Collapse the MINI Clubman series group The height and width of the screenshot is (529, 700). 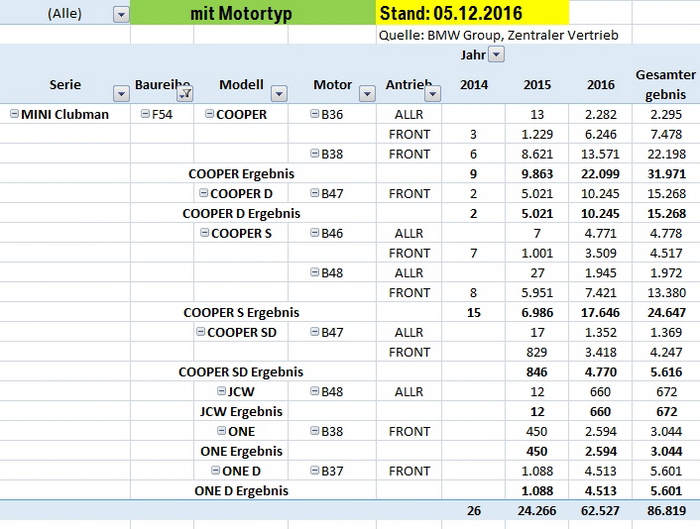14,114
